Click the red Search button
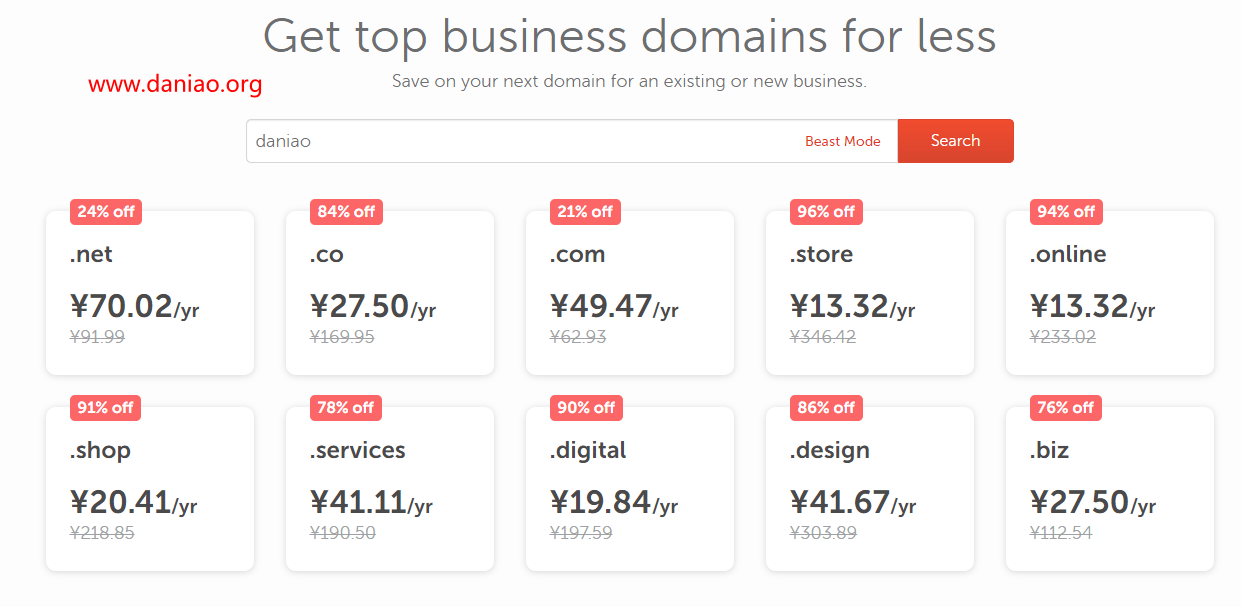1241x607 pixels. [x=955, y=141]
